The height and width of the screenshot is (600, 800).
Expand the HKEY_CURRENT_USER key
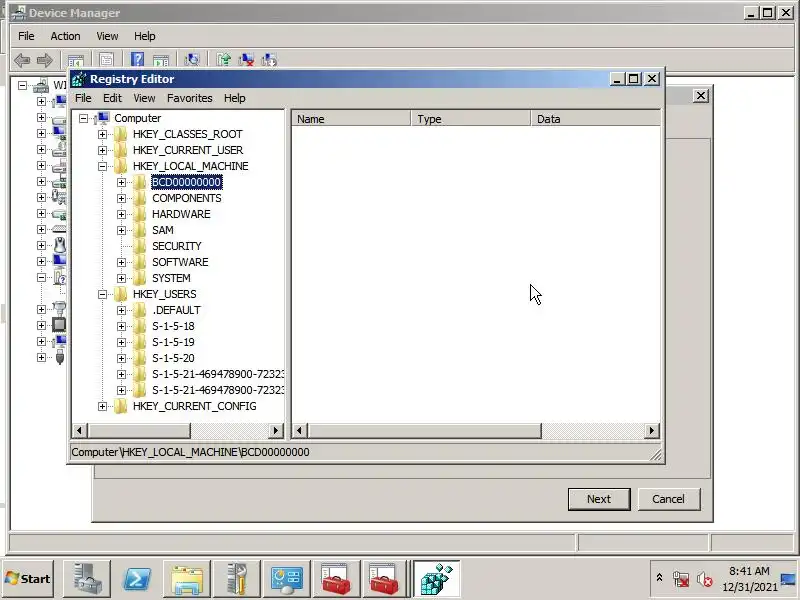point(102,151)
